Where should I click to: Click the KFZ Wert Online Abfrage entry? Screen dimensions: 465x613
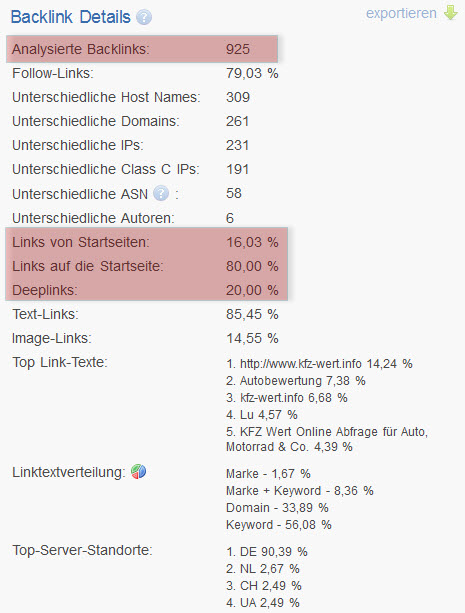coord(327,439)
